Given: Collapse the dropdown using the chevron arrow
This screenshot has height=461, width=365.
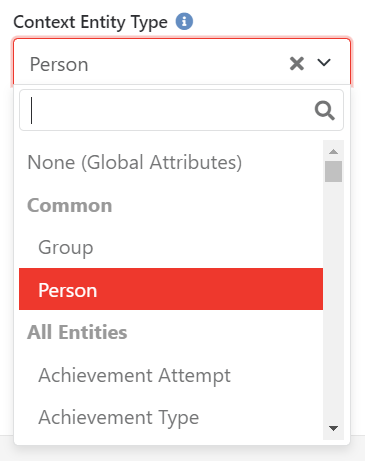Looking at the screenshot, I should (x=324, y=62).
